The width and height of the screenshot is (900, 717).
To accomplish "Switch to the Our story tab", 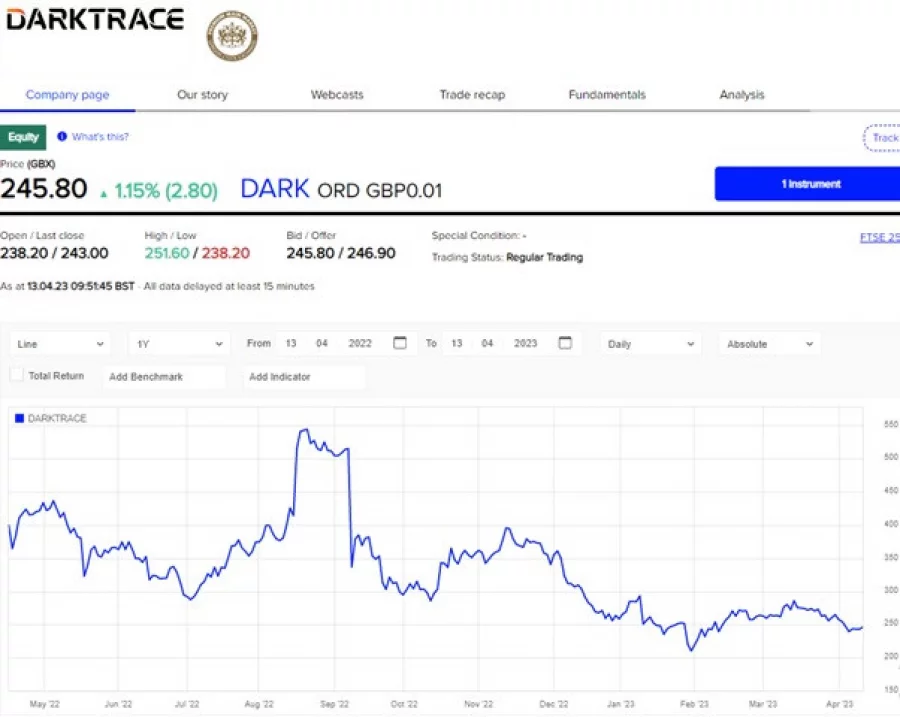I will click(x=202, y=95).
